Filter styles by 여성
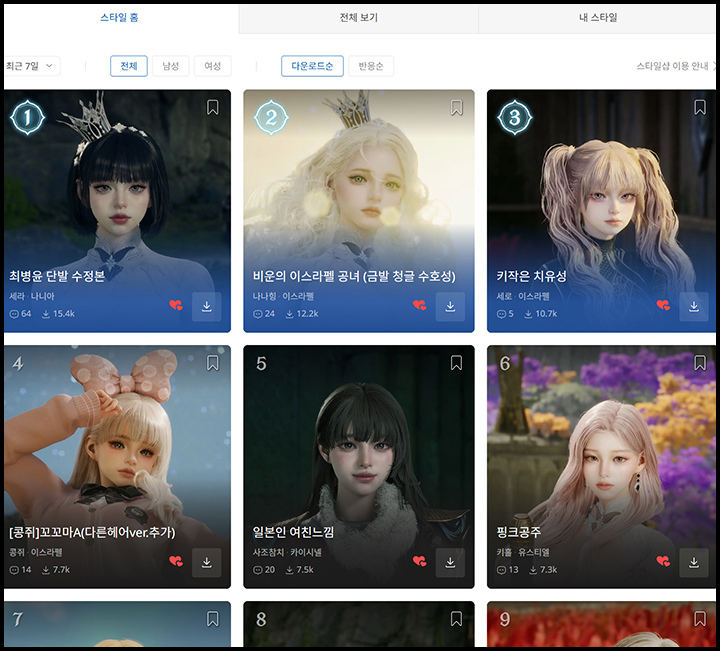The width and height of the screenshot is (720, 651). point(212,66)
